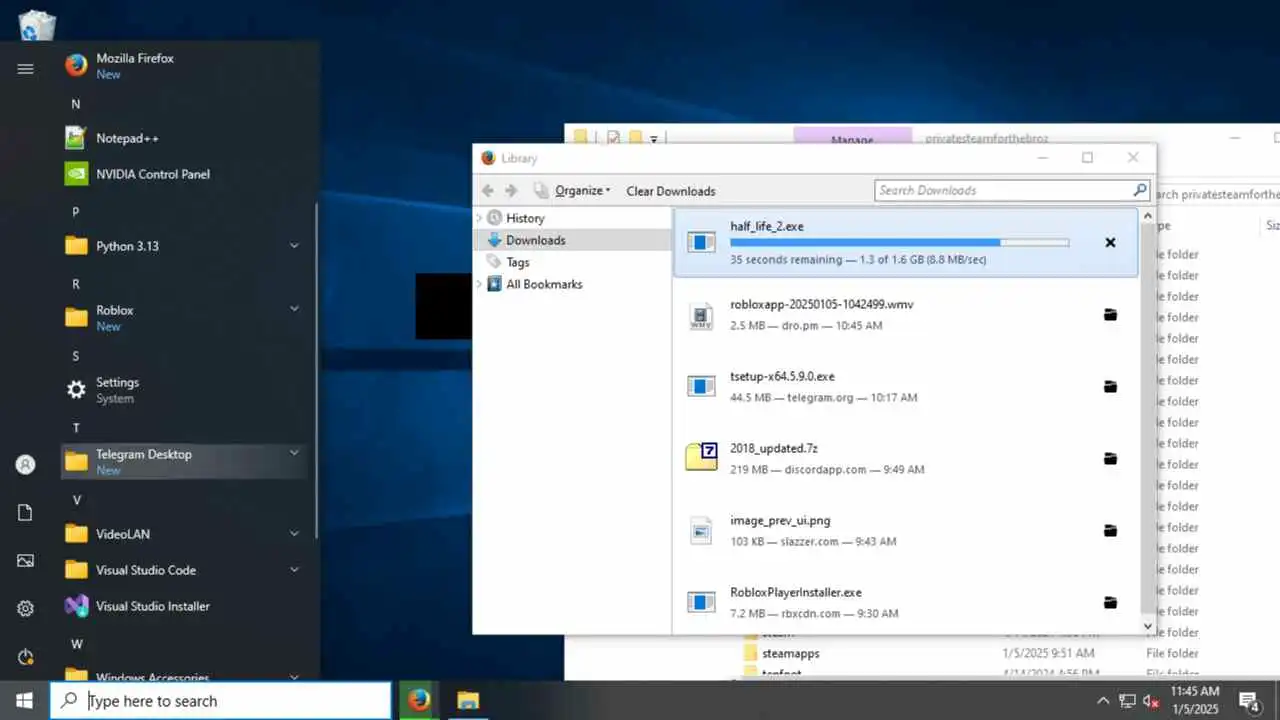The height and width of the screenshot is (720, 1280).
Task: Show hidden system tray icons
Action: pos(1103,701)
